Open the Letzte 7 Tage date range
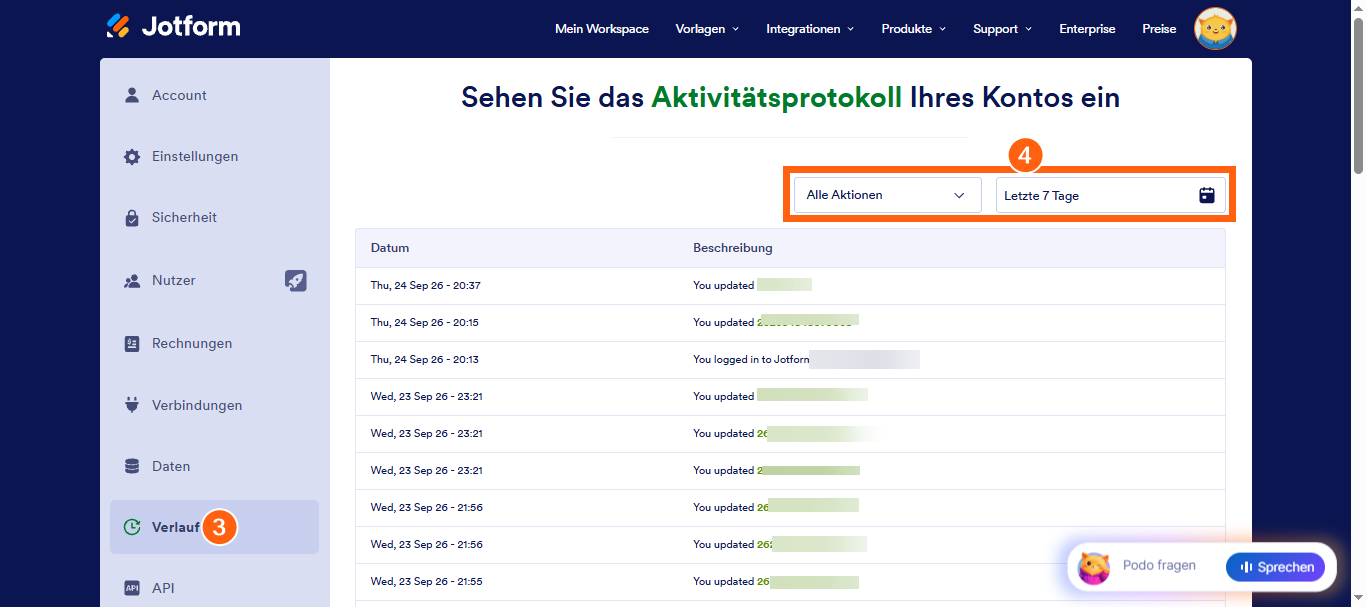 pyautogui.click(x=1111, y=195)
